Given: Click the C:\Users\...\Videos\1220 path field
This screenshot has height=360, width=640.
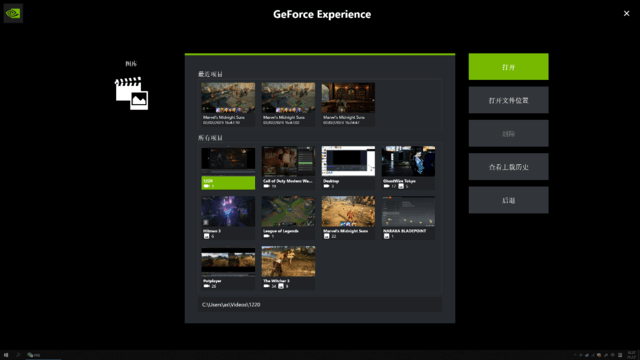Looking at the screenshot, I should 320,304.
